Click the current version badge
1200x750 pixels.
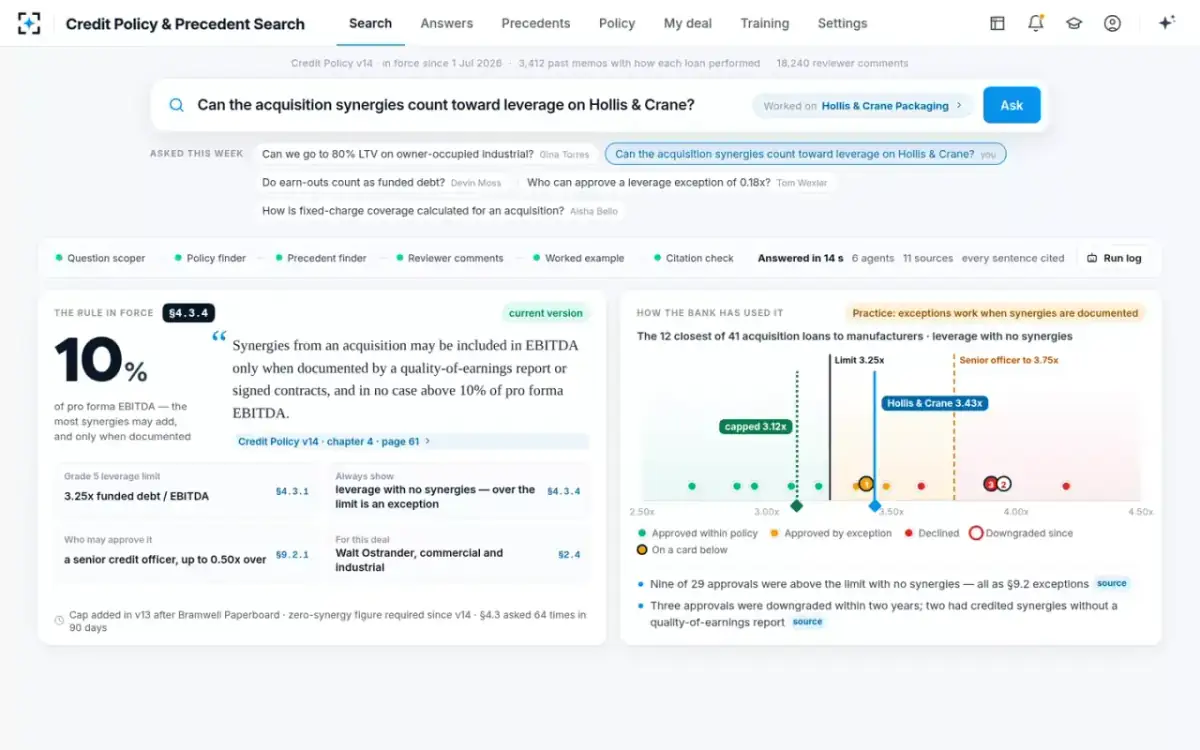point(545,313)
